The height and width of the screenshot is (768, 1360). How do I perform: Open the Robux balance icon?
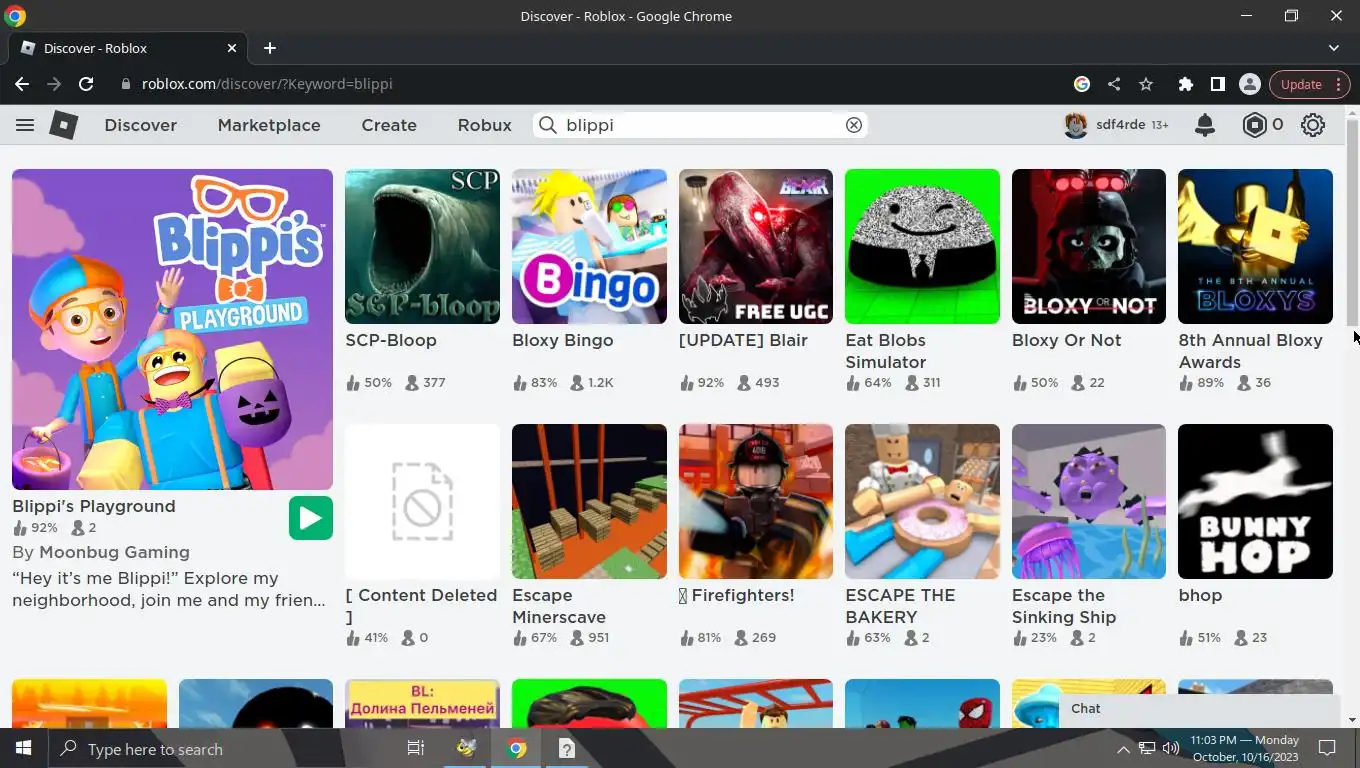click(1254, 125)
